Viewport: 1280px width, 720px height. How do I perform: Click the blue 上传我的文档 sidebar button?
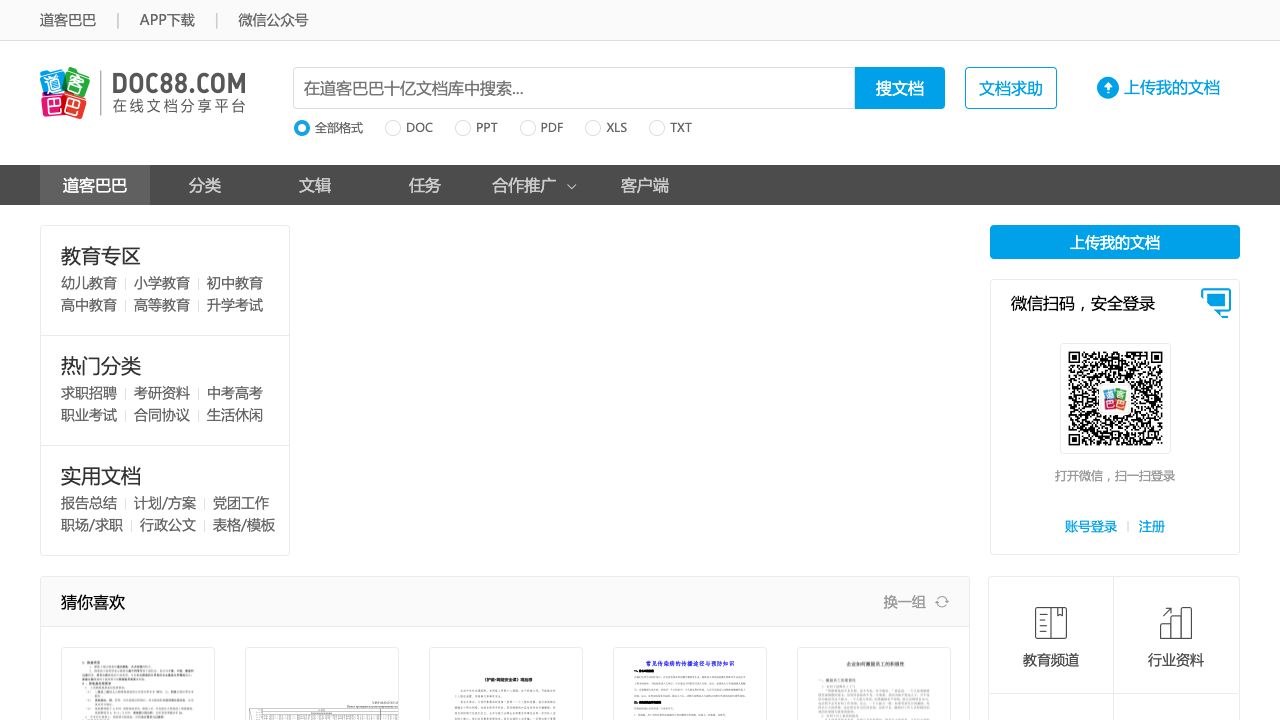[1114, 242]
